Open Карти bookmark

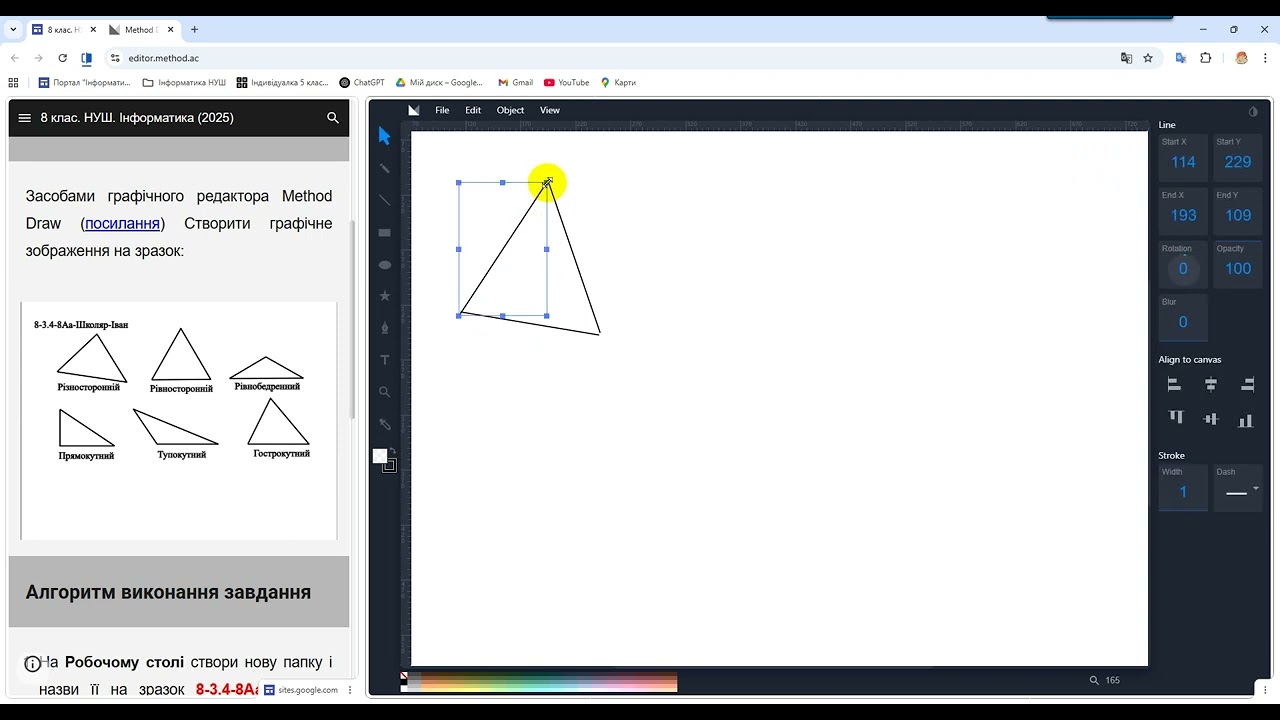pos(618,83)
